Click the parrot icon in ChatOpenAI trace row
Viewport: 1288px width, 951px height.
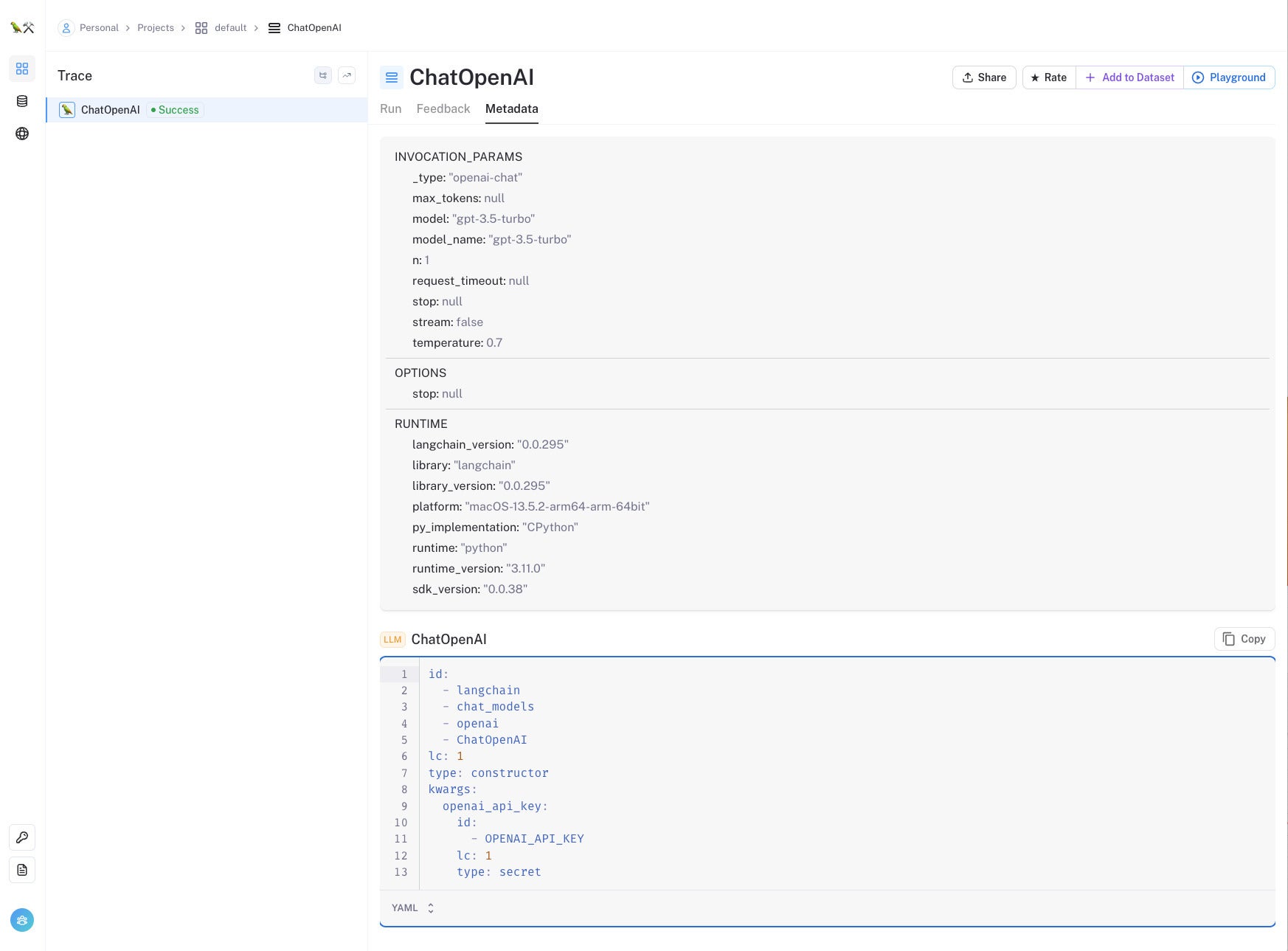click(x=67, y=110)
